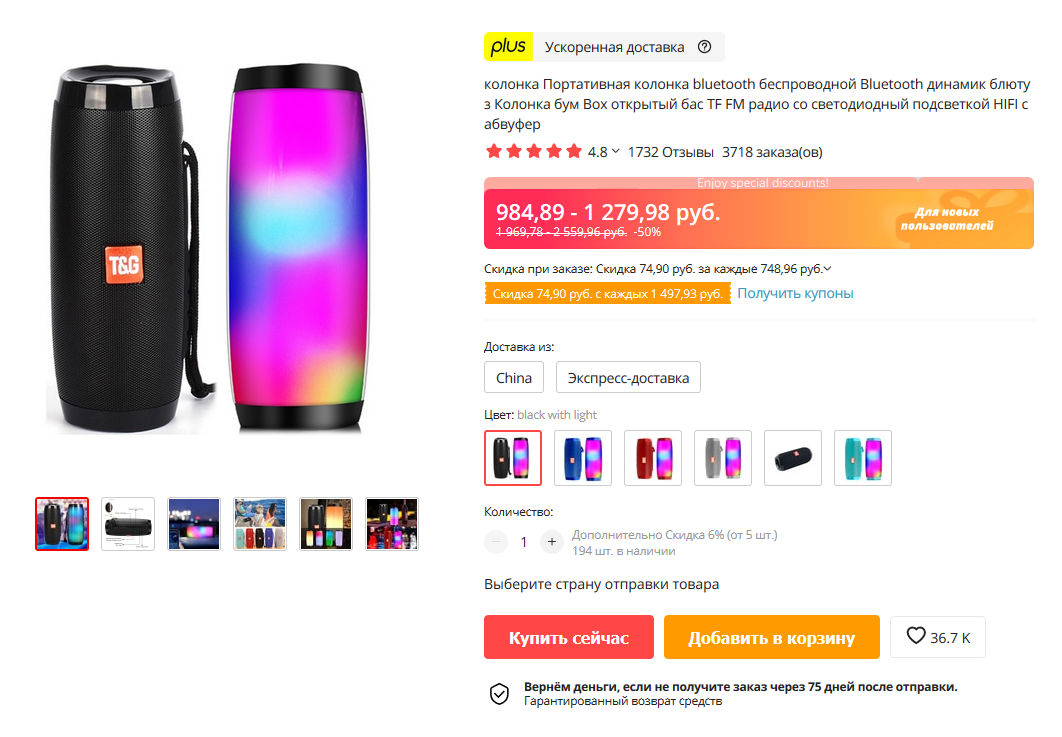Click the heart wishlist icon
Screen dimensions: 1062x737
[916, 636]
